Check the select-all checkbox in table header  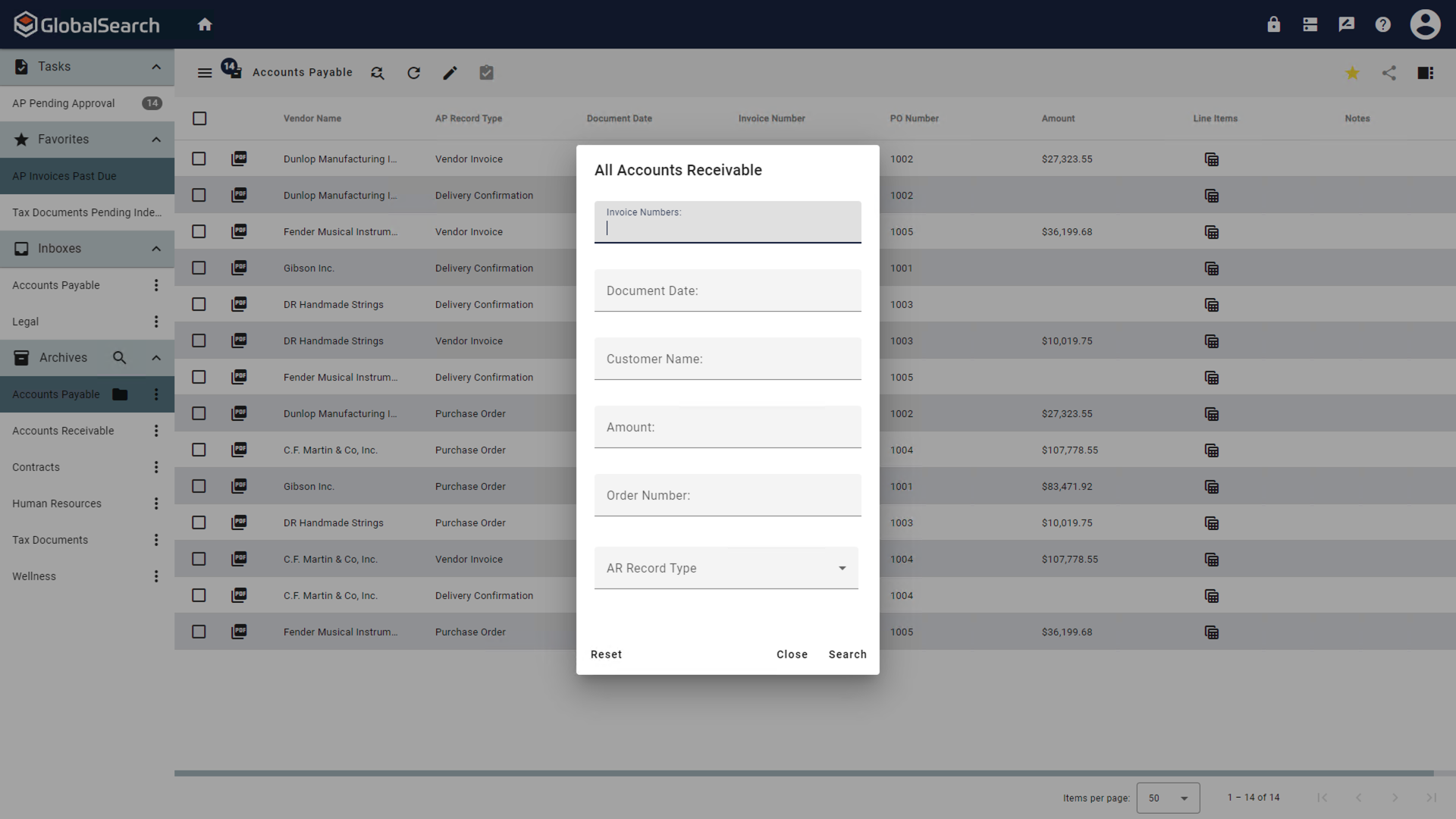coord(199,118)
